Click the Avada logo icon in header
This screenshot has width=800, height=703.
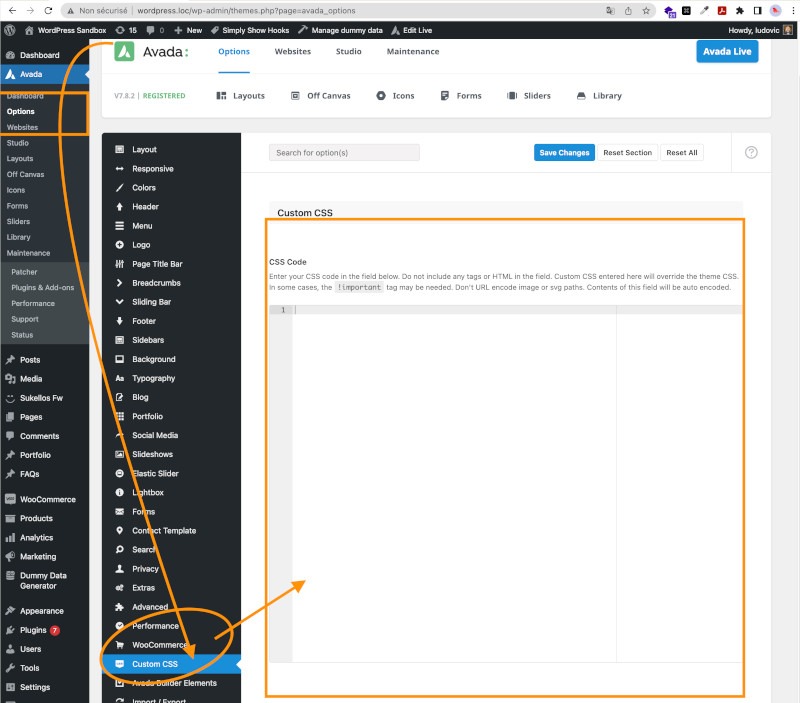124,52
